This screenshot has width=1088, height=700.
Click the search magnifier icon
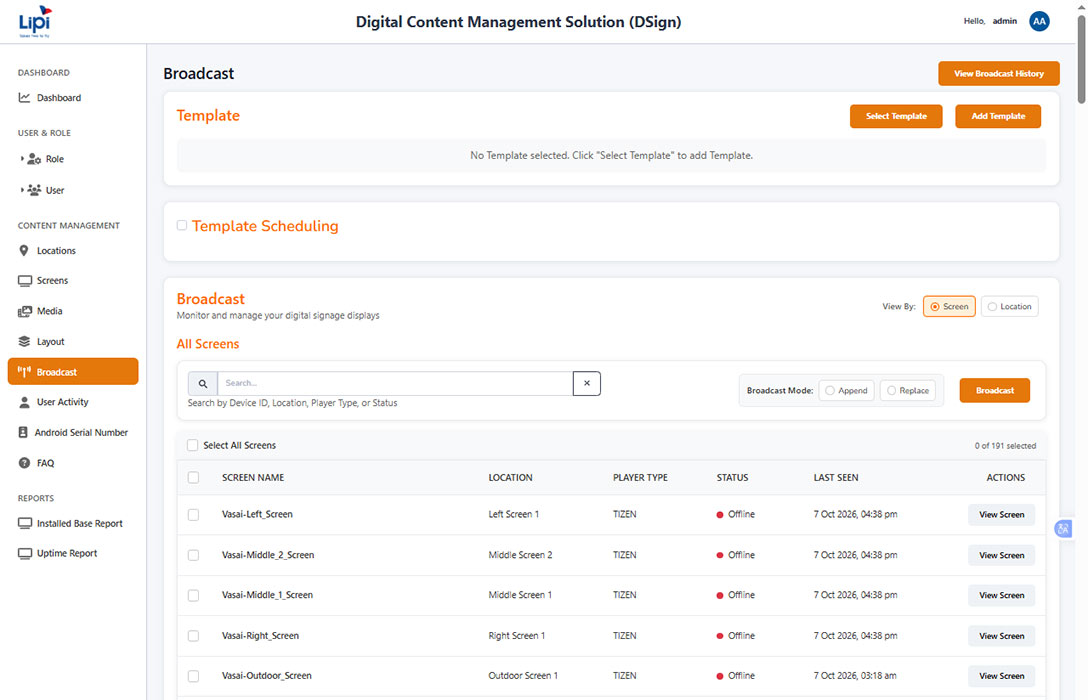click(x=203, y=384)
